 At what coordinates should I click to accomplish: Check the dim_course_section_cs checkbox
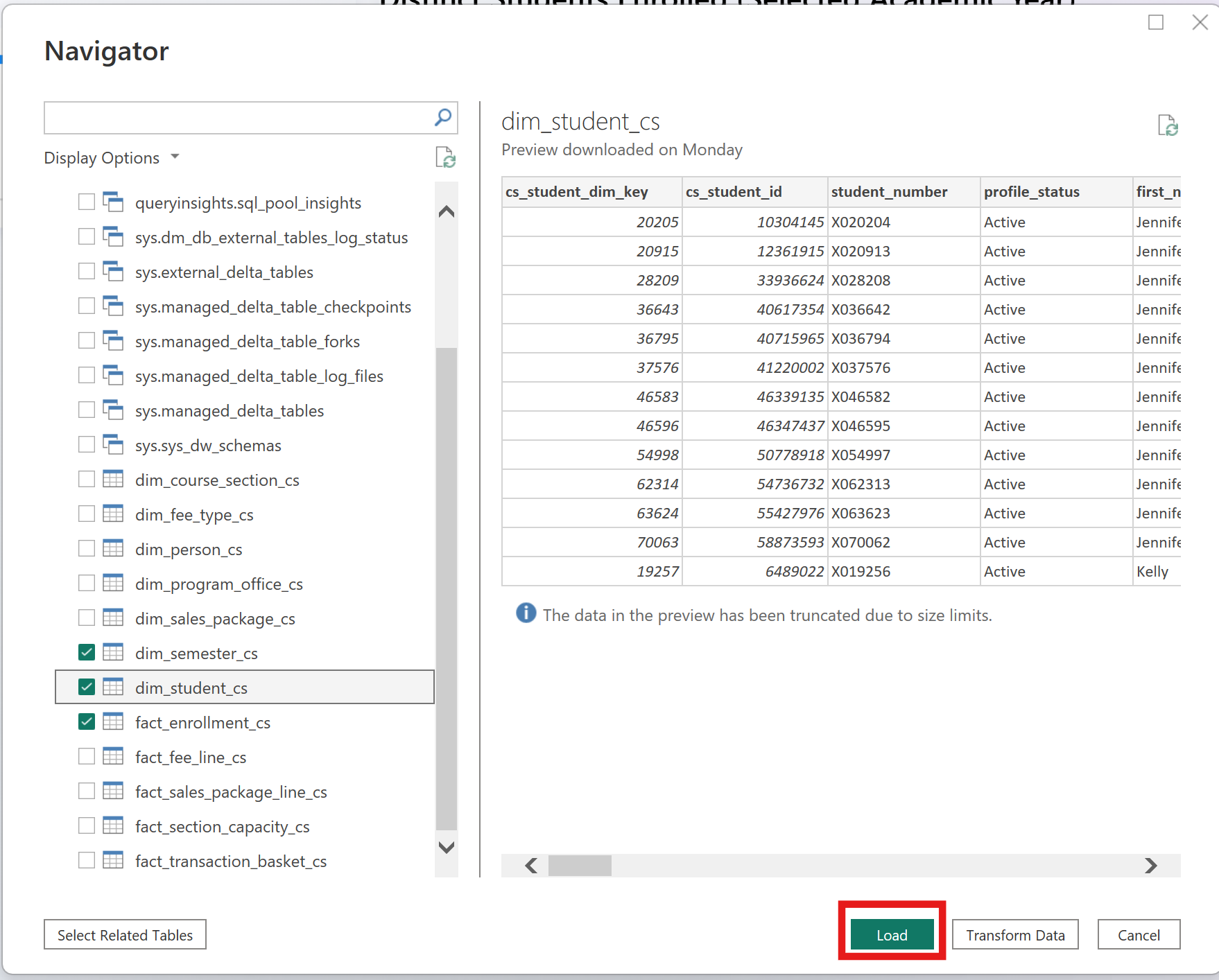tap(87, 479)
